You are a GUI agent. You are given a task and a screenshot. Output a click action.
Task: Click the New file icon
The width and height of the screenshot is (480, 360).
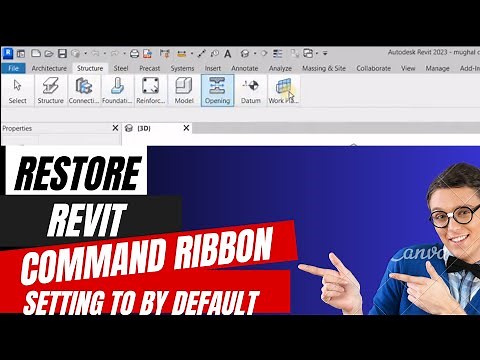pos(36,53)
